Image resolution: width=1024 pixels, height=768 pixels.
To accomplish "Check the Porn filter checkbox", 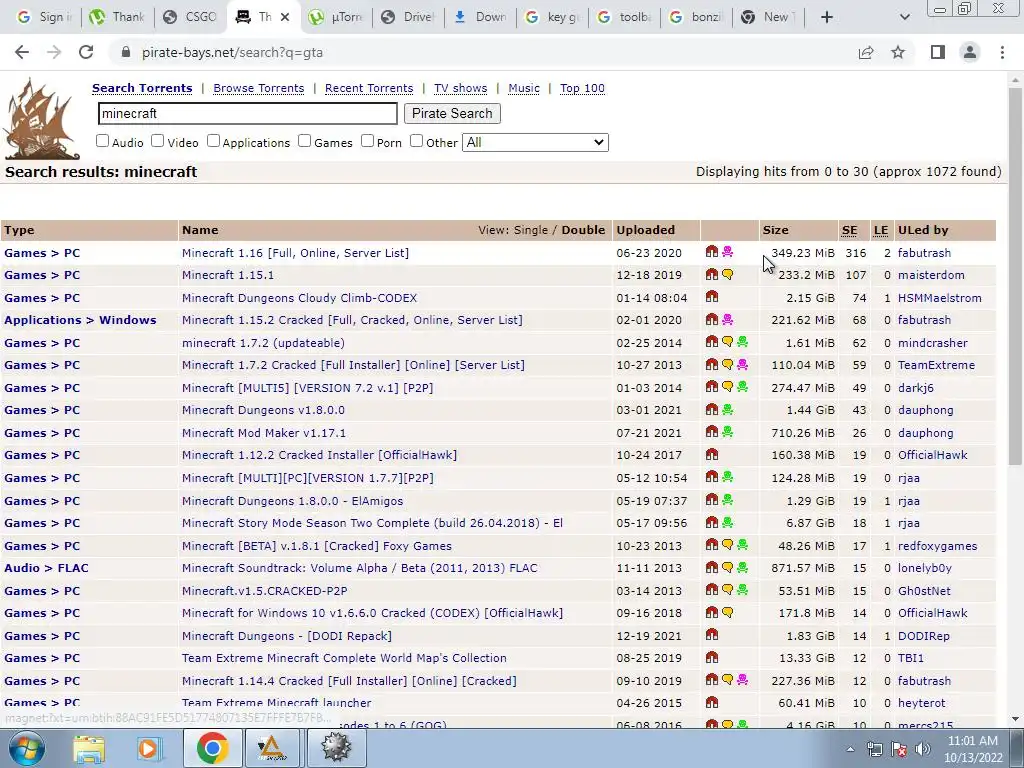I will [368, 140].
